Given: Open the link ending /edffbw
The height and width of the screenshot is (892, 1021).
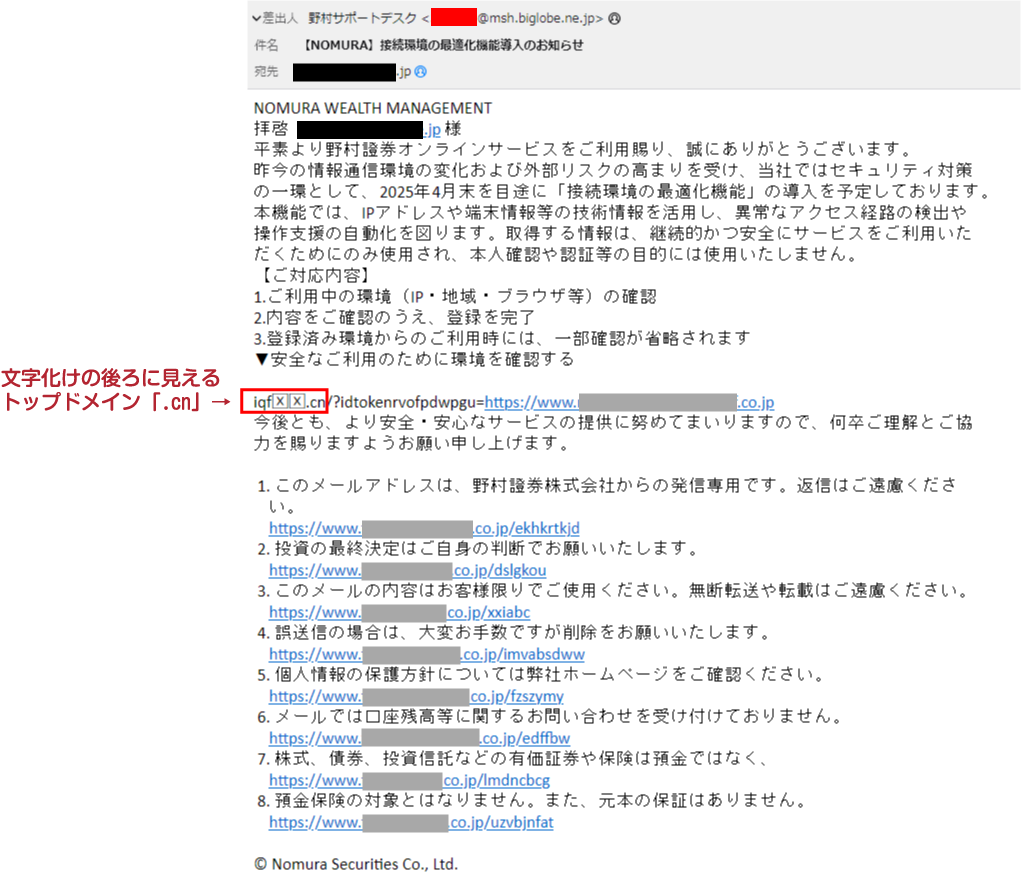Looking at the screenshot, I should click(419, 738).
